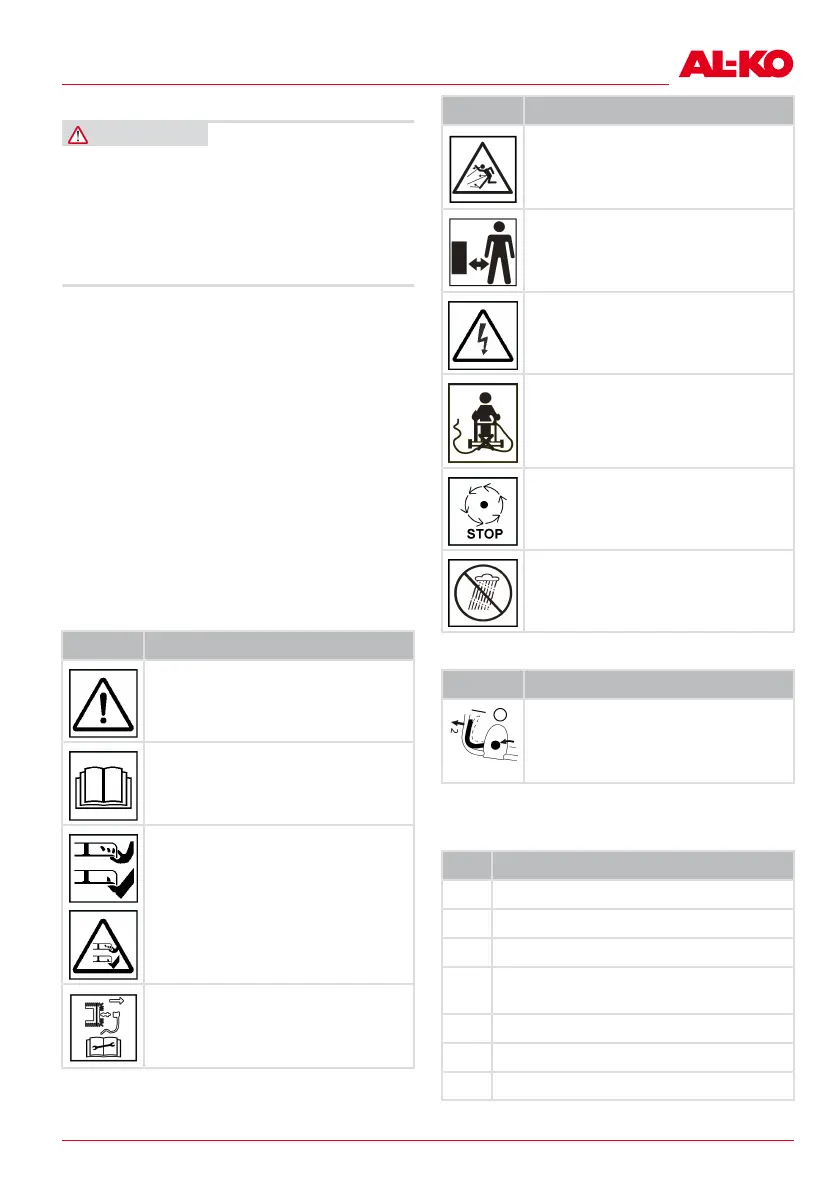Select the rotating blade STOP symbol

point(483,508)
